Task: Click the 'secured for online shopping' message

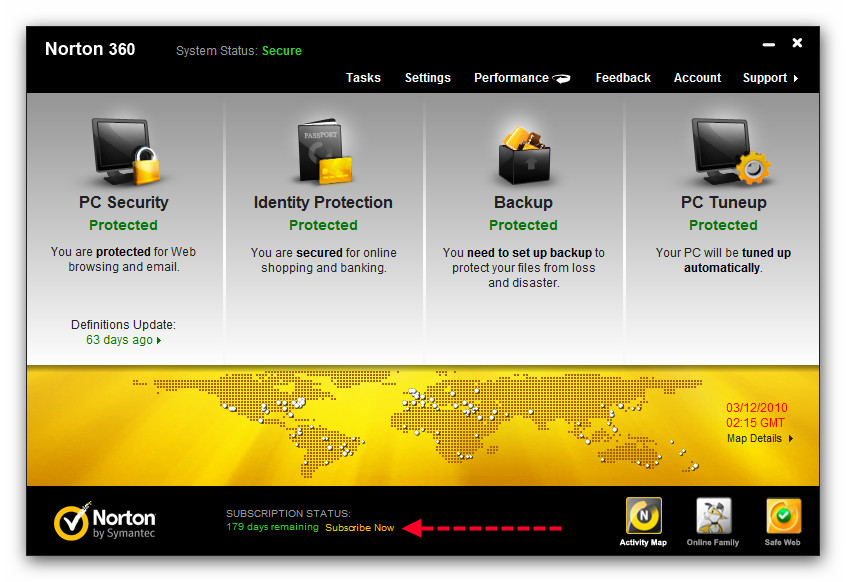Action: click(x=324, y=260)
